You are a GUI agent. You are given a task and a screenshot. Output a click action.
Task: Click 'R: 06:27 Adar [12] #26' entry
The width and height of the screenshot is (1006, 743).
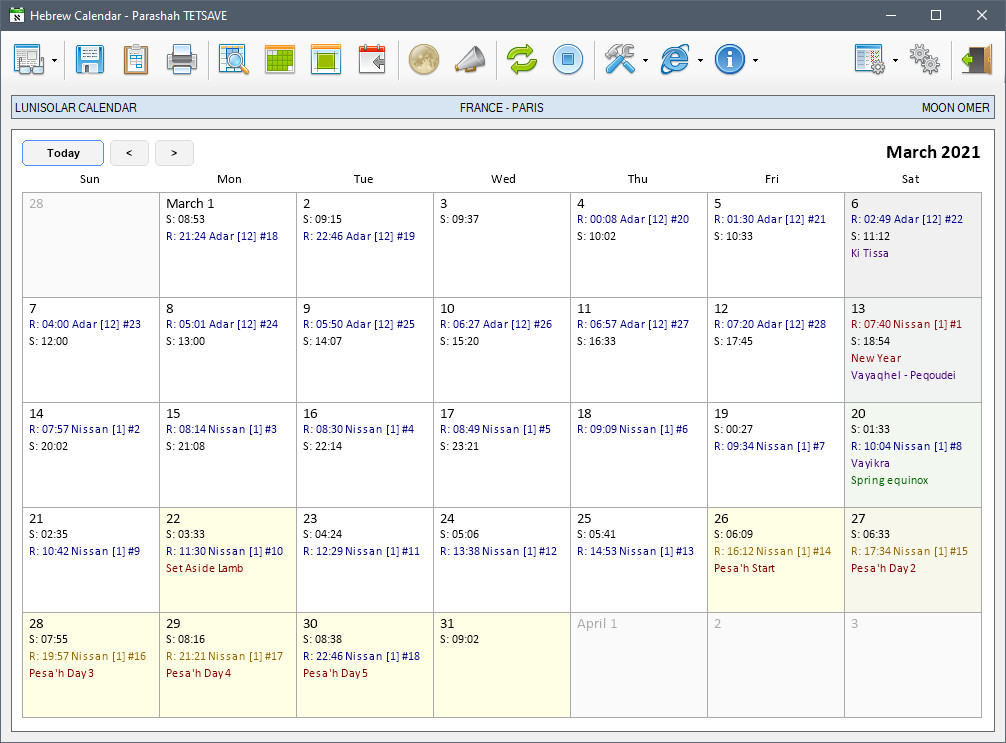(496, 325)
